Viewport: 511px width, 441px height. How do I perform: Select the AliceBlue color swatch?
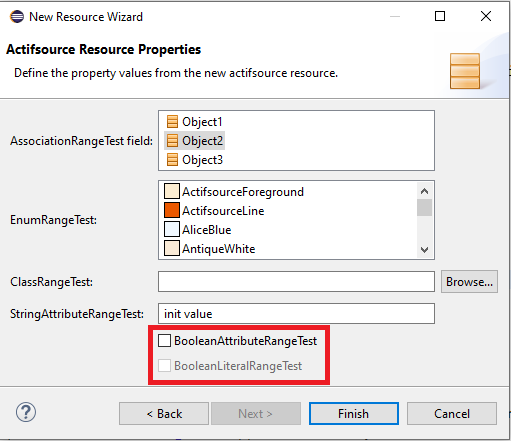pos(172,230)
